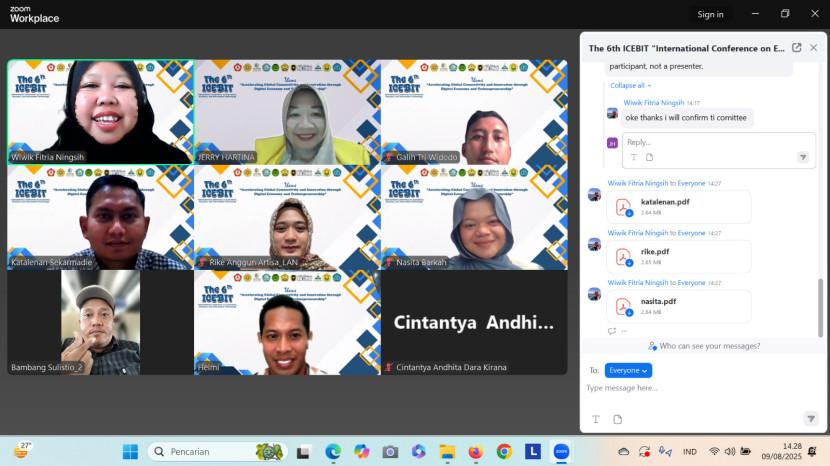This screenshot has width=830, height=466.
Task: Click the Sign in button
Action: tap(710, 14)
